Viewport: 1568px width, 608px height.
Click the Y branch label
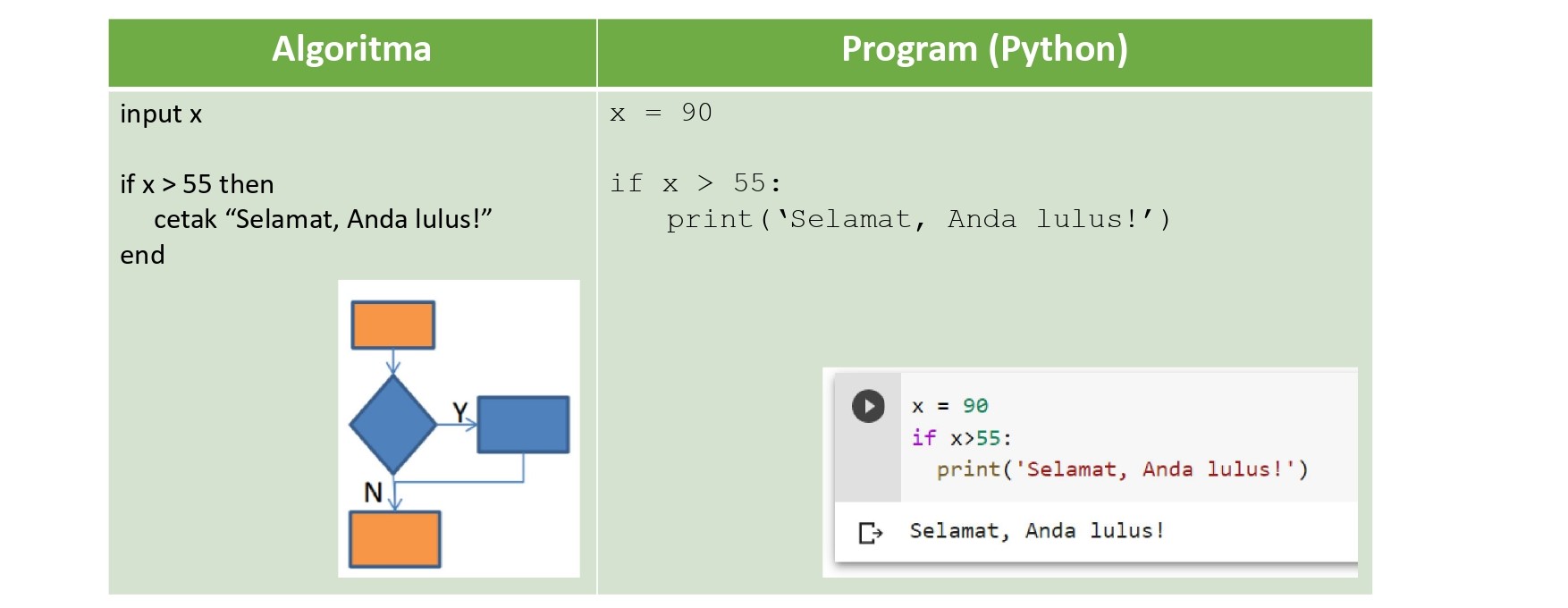tap(459, 411)
